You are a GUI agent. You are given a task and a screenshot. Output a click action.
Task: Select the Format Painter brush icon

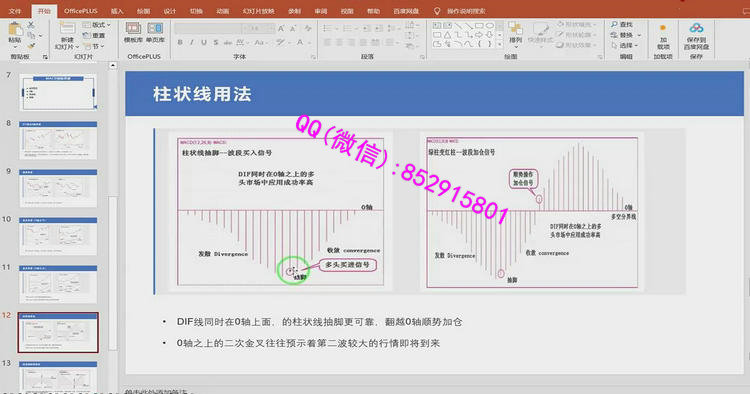coord(31,46)
